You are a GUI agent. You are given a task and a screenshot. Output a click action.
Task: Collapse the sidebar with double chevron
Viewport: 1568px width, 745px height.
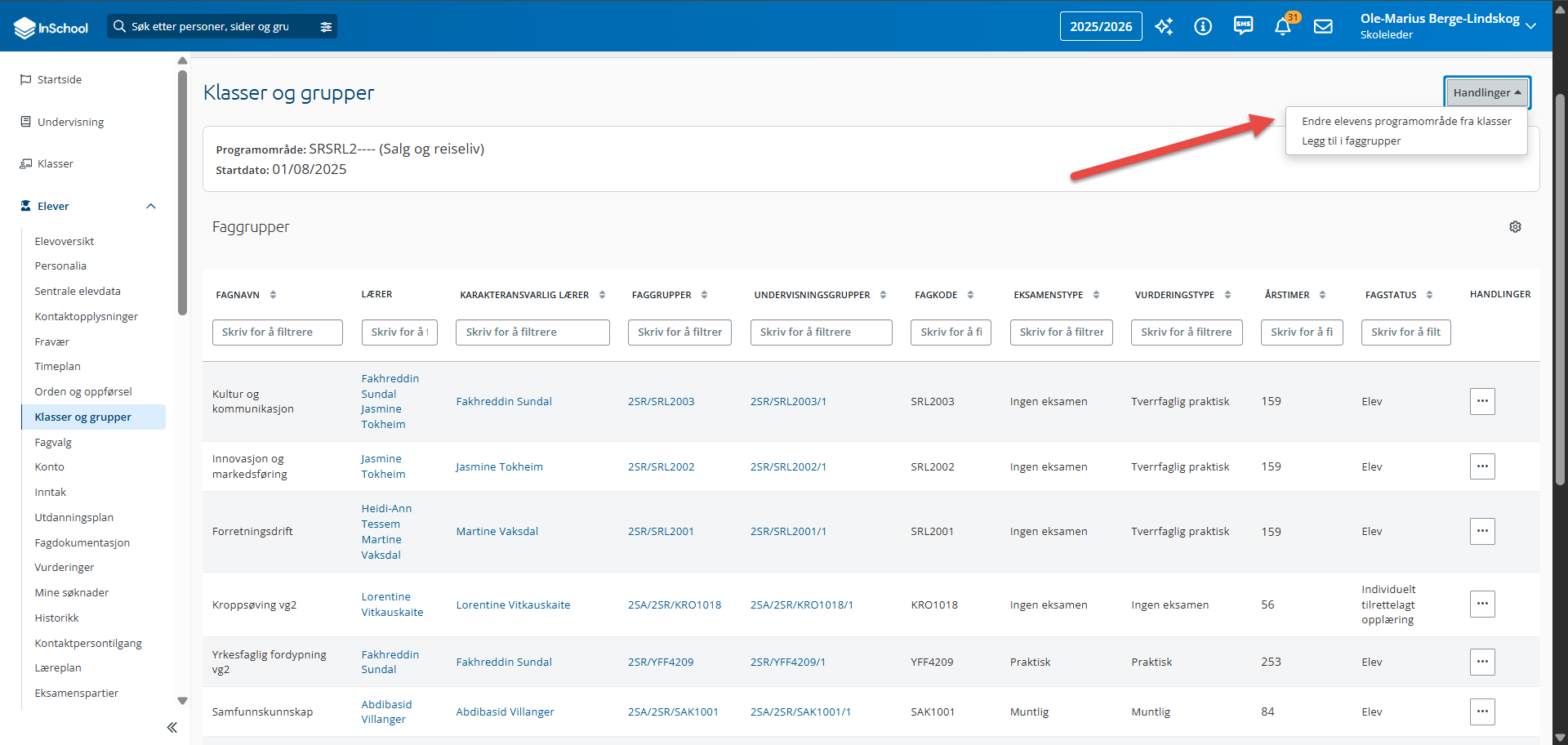pos(171,727)
